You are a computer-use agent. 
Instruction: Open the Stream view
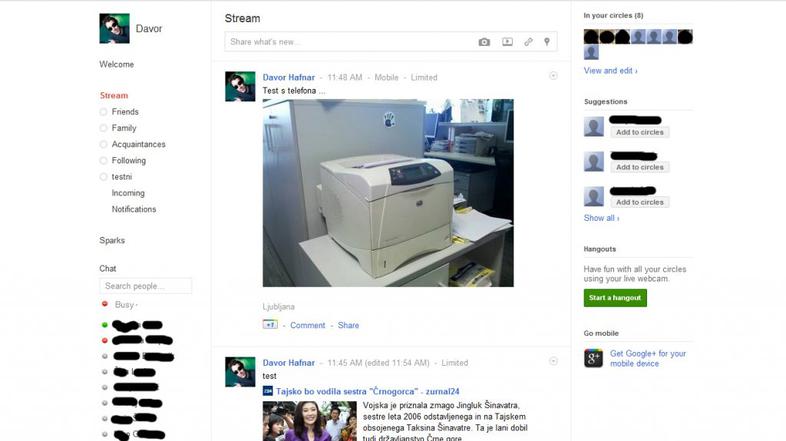(x=114, y=95)
